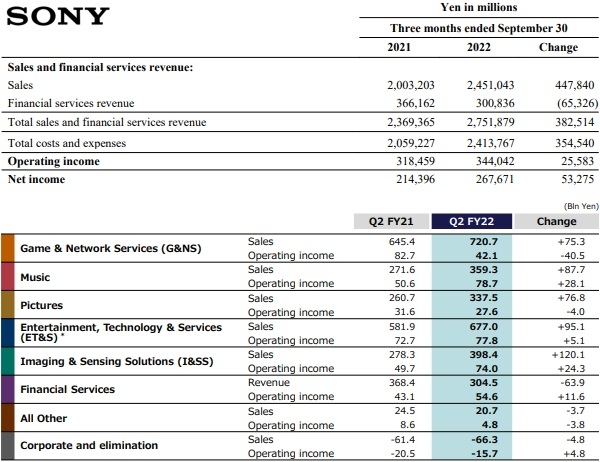Select Music sales FY22 value 359.3
The height and width of the screenshot is (462, 600).
point(484,269)
